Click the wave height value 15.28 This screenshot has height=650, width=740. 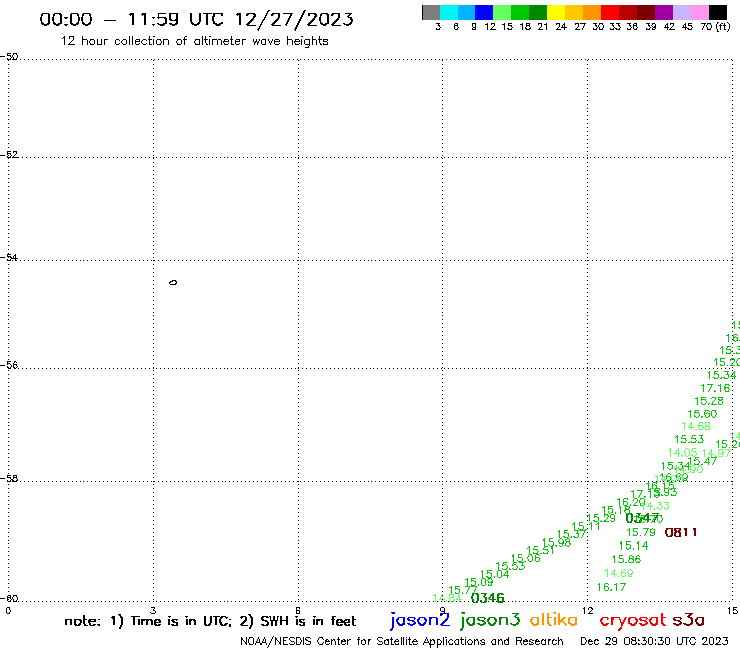[708, 401]
